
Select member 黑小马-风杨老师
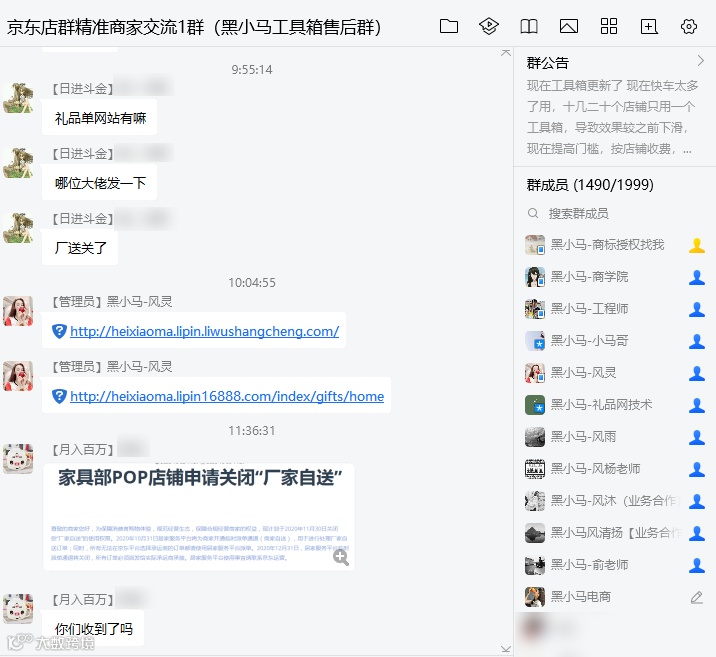(615, 469)
